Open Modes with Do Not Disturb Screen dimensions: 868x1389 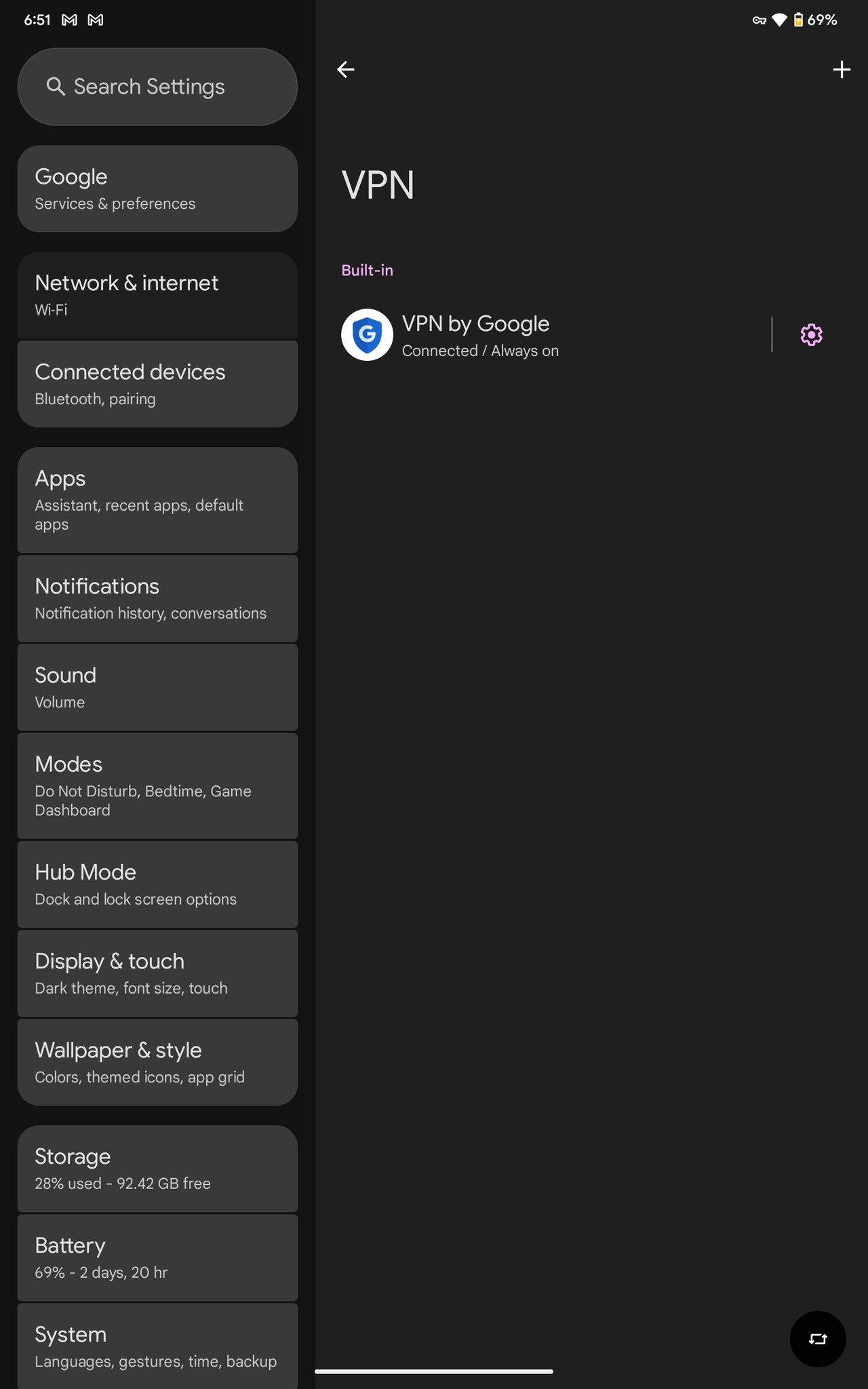(157, 785)
